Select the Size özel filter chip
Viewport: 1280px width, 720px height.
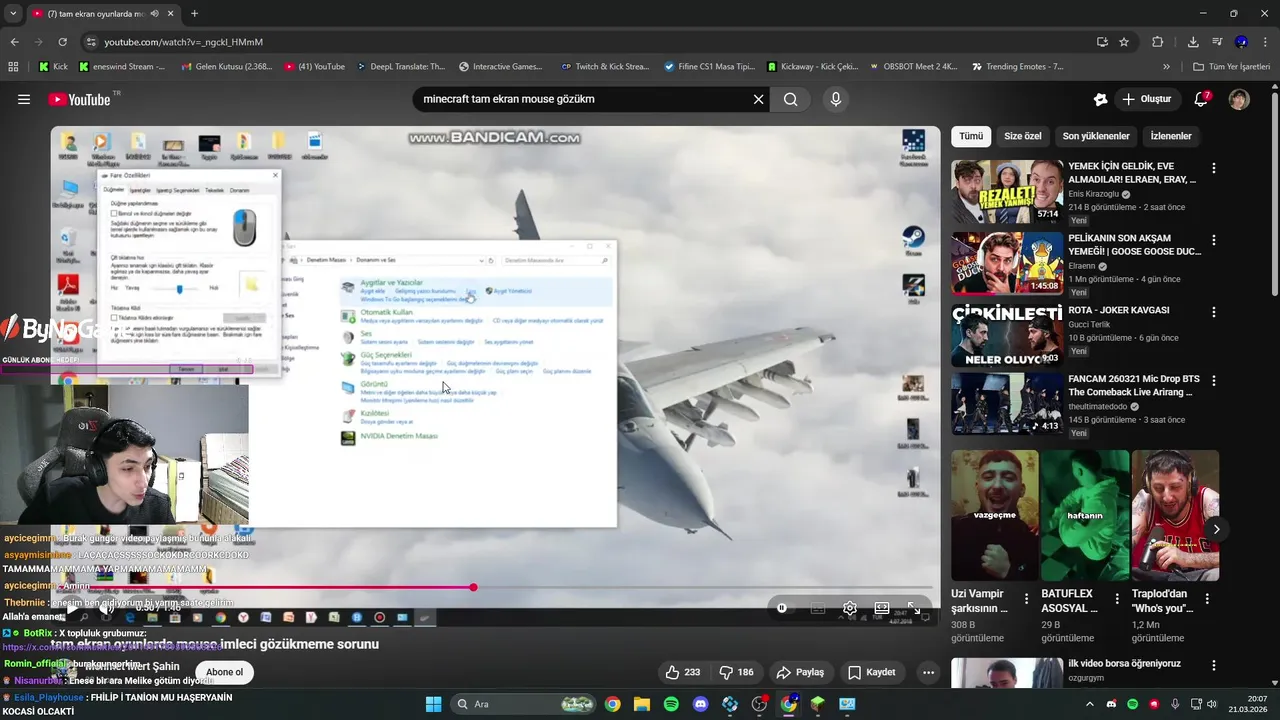[x=1023, y=136]
